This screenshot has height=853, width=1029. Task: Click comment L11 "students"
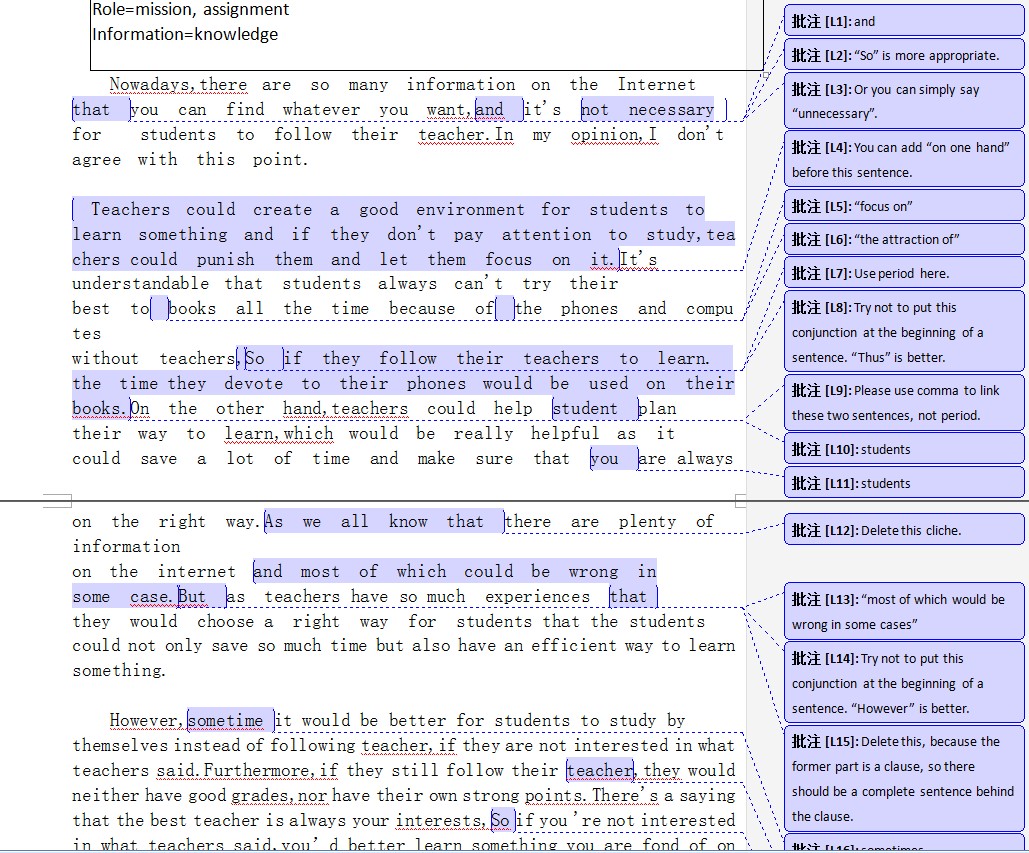[904, 484]
